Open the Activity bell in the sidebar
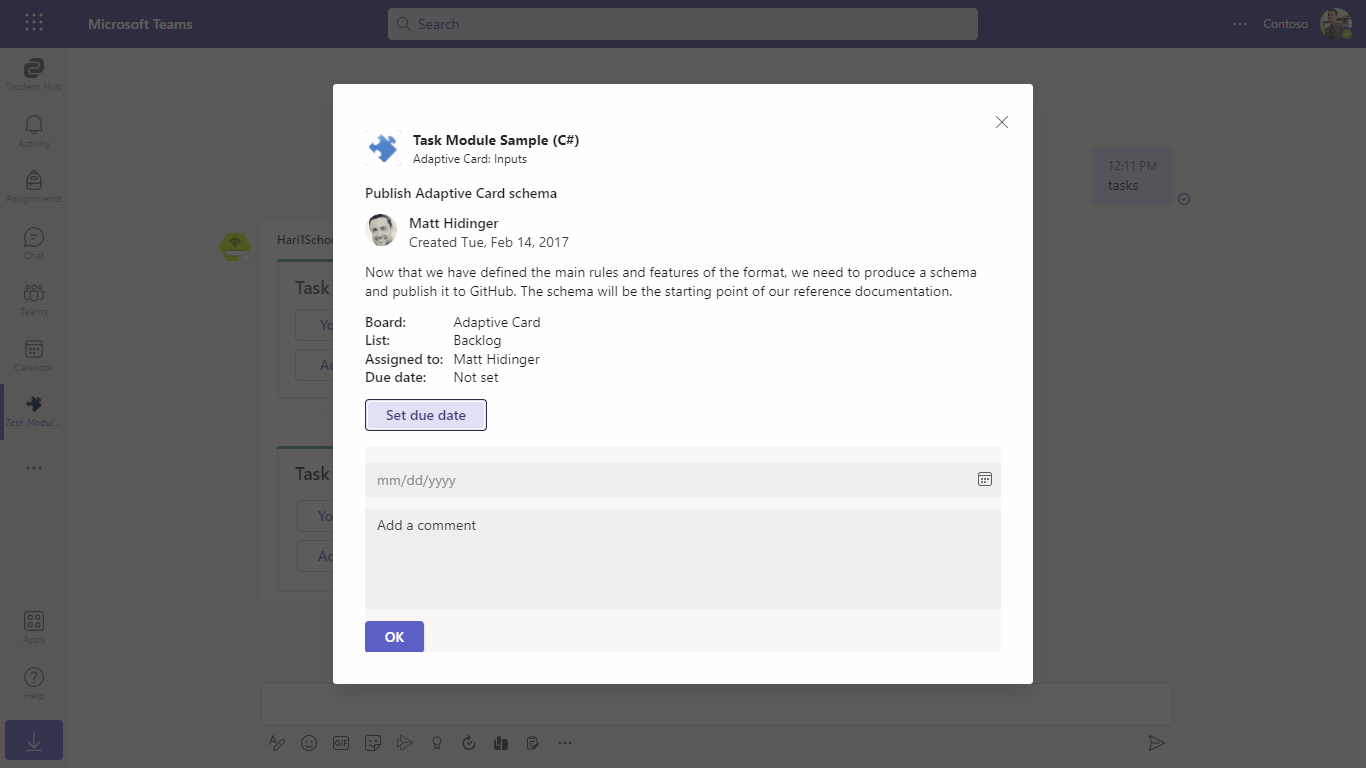Screen dimensions: 1366x768 click(x=33, y=130)
